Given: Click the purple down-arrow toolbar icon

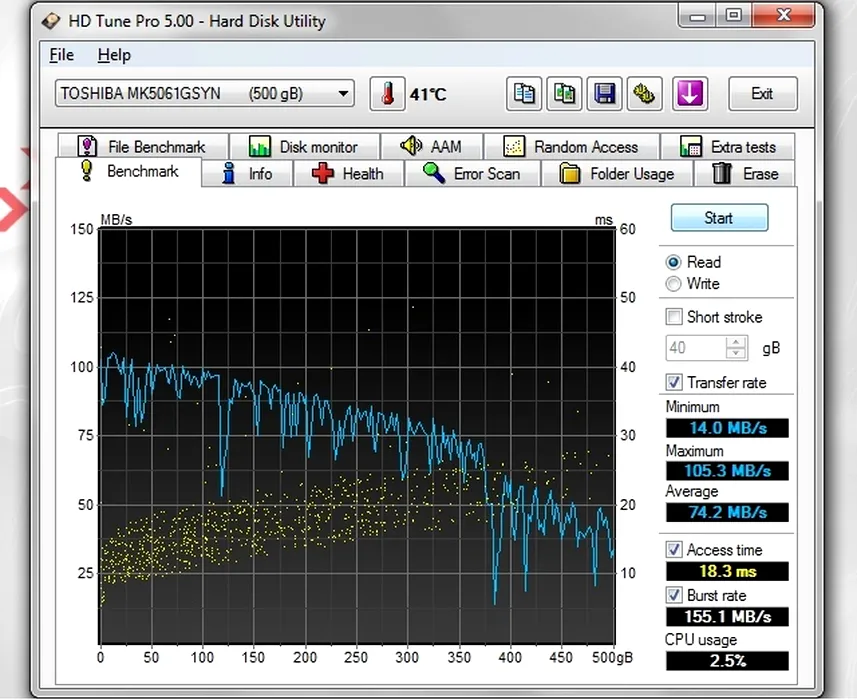Looking at the screenshot, I should pos(689,94).
